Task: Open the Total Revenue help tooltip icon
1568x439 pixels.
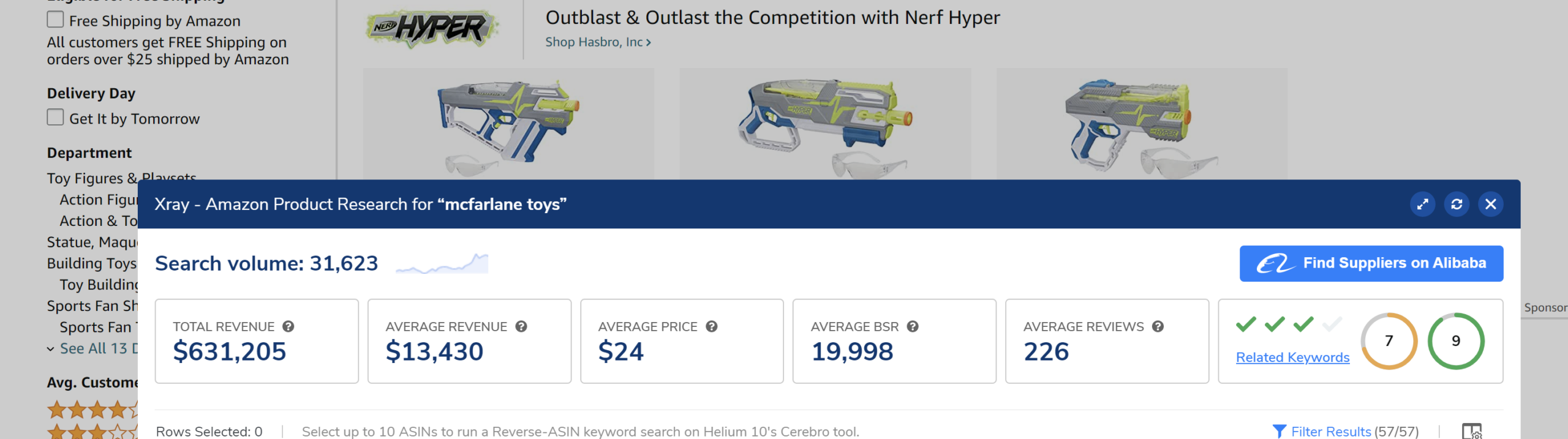Action: click(x=288, y=326)
